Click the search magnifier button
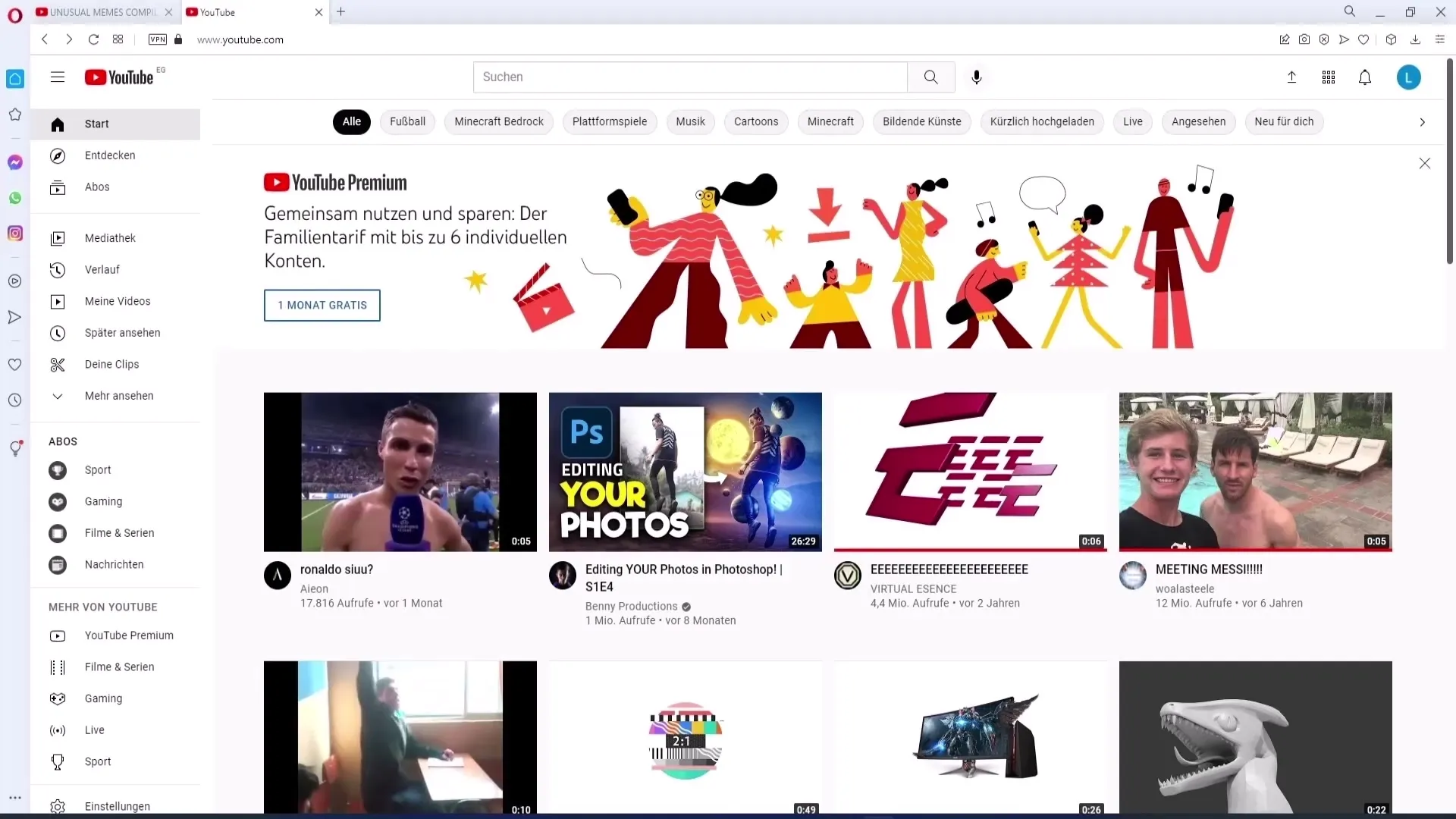The height and width of the screenshot is (819, 1456). coord(930,77)
